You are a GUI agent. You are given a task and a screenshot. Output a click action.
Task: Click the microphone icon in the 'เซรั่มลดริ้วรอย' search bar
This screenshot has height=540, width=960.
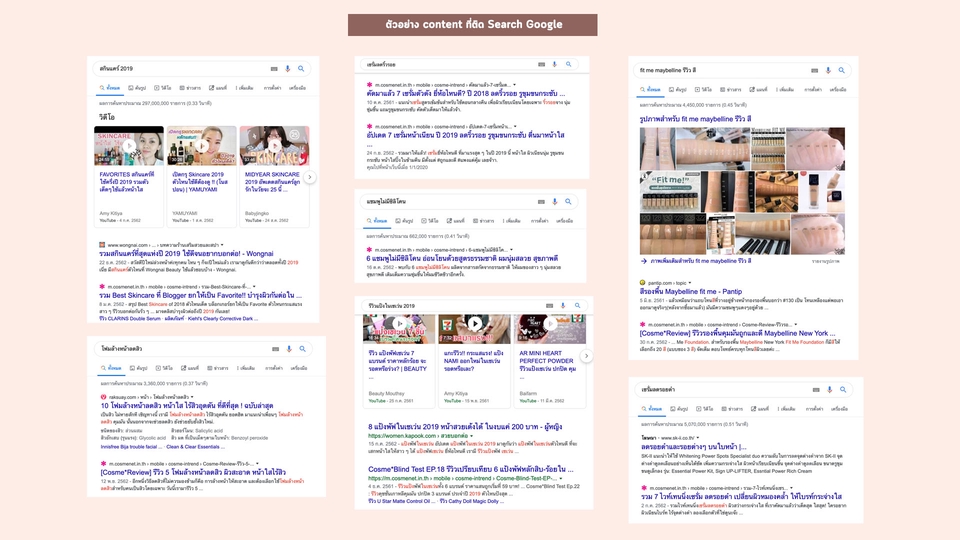pyautogui.click(x=555, y=64)
